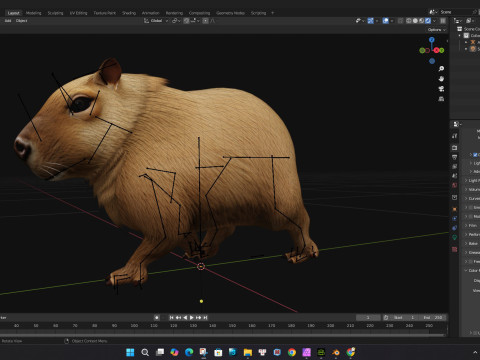Toggle X-ray in the viewport header

[401, 21]
